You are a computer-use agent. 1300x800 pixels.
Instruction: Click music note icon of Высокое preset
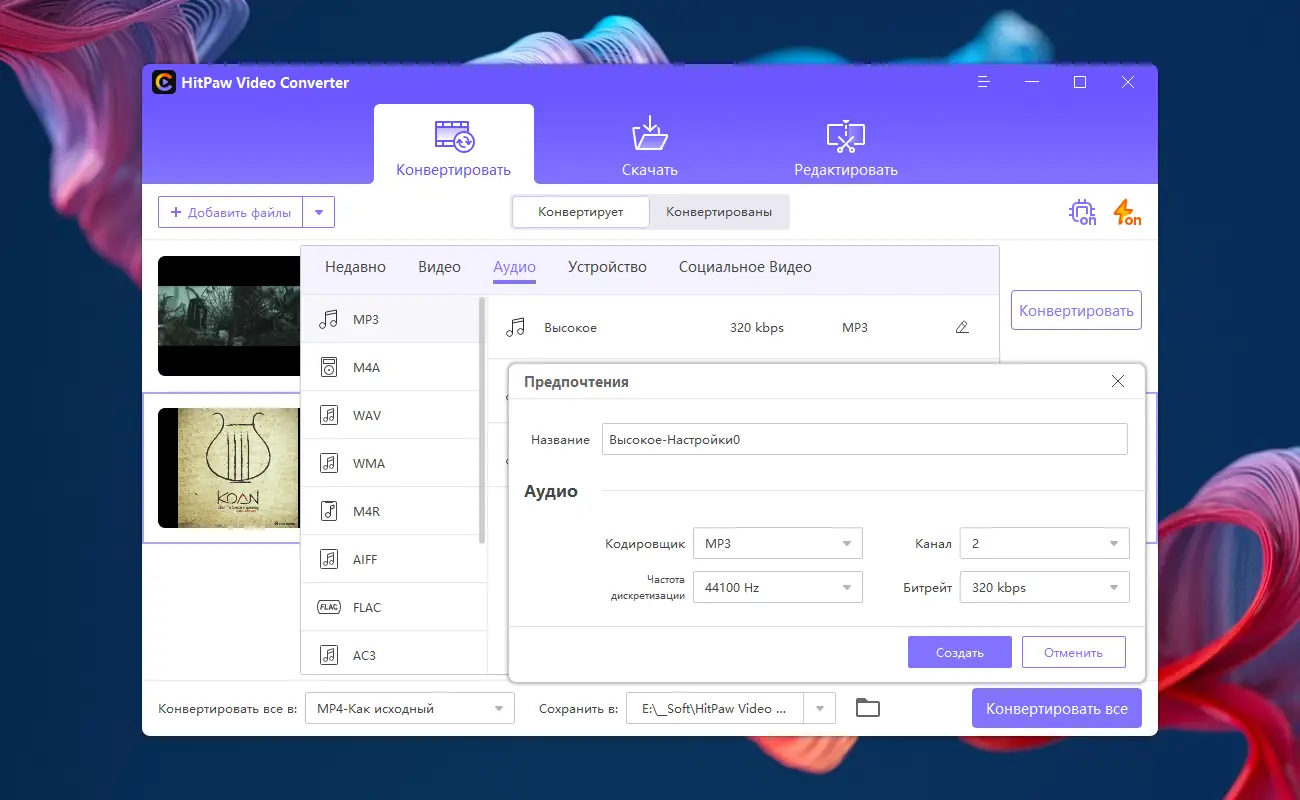515,327
